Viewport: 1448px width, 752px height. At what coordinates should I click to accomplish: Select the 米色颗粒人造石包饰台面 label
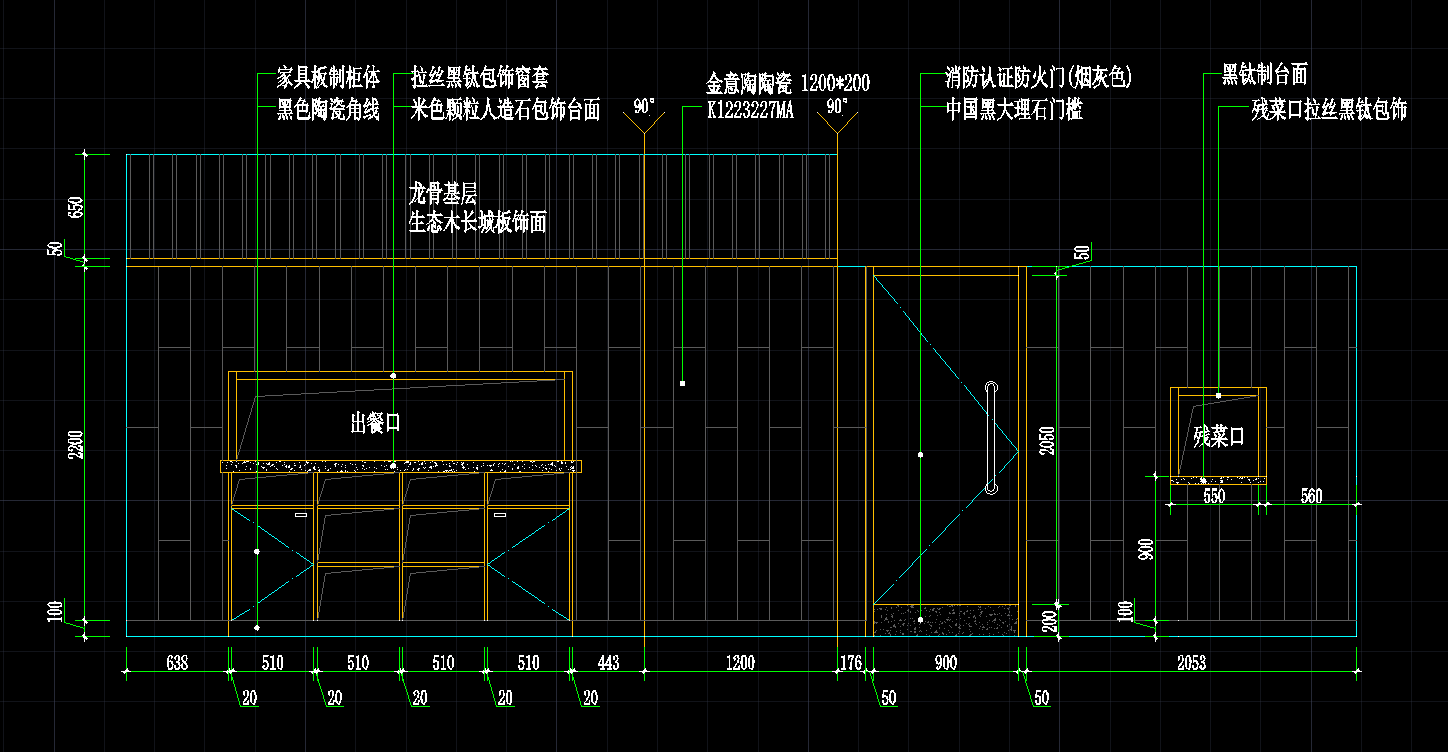(x=505, y=110)
